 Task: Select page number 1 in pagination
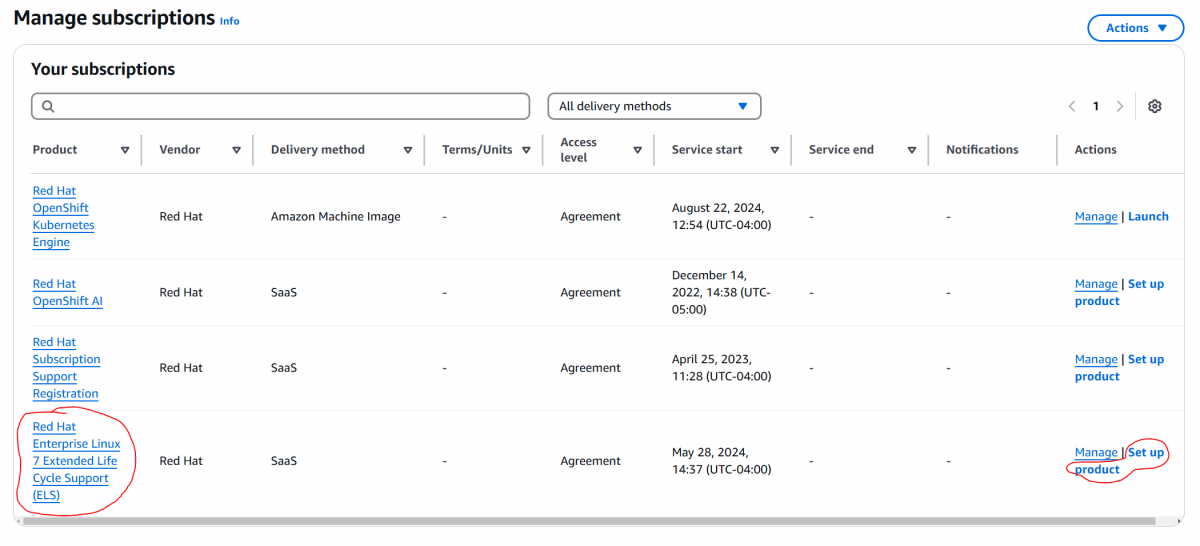point(1096,106)
